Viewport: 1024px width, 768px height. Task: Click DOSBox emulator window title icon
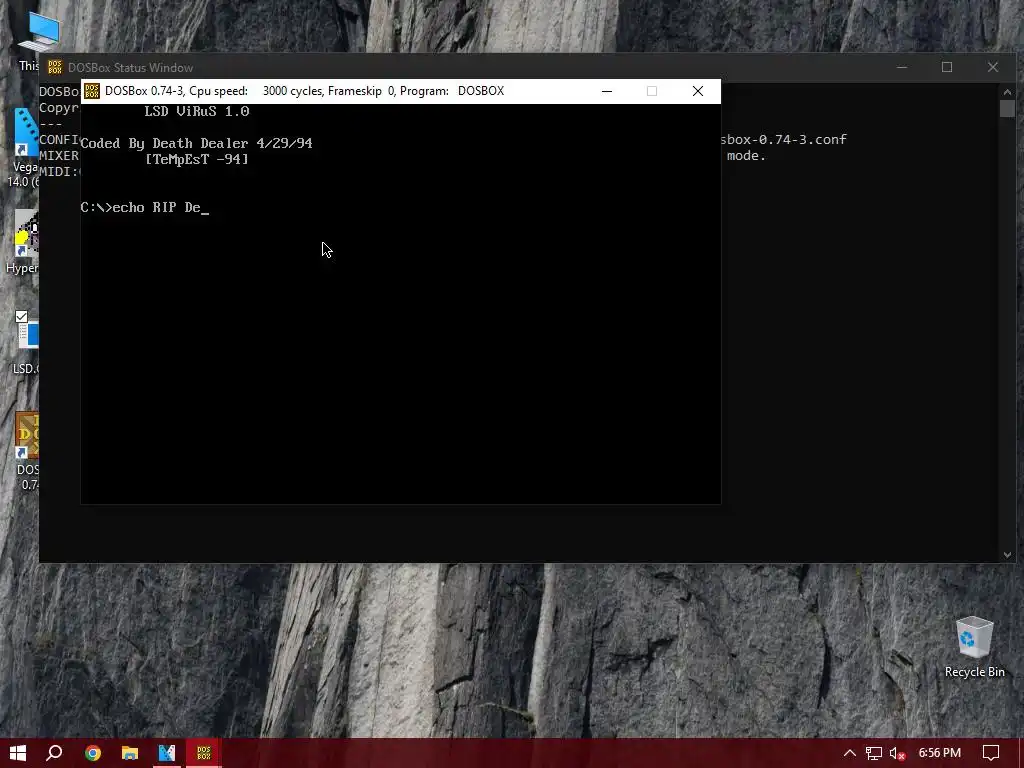(92, 91)
